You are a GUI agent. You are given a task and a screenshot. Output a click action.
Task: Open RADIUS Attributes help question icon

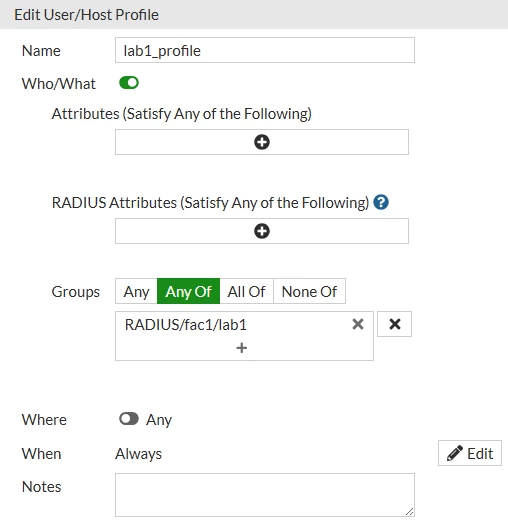[381, 202]
